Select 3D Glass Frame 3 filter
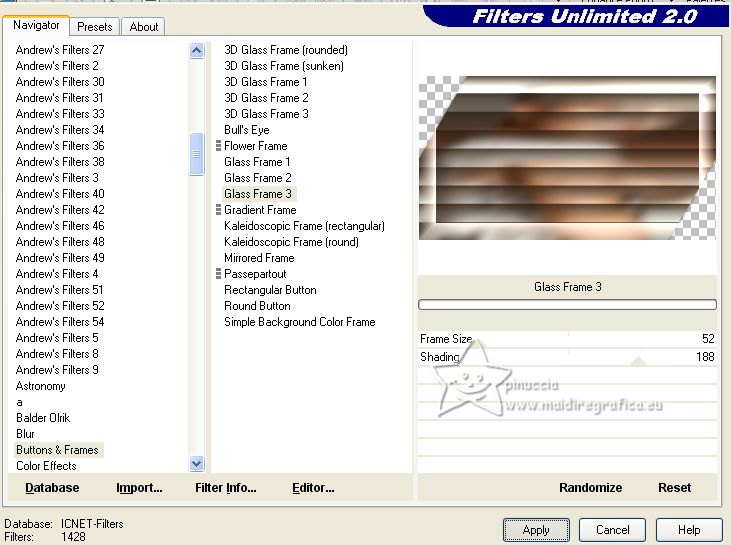 click(x=266, y=114)
